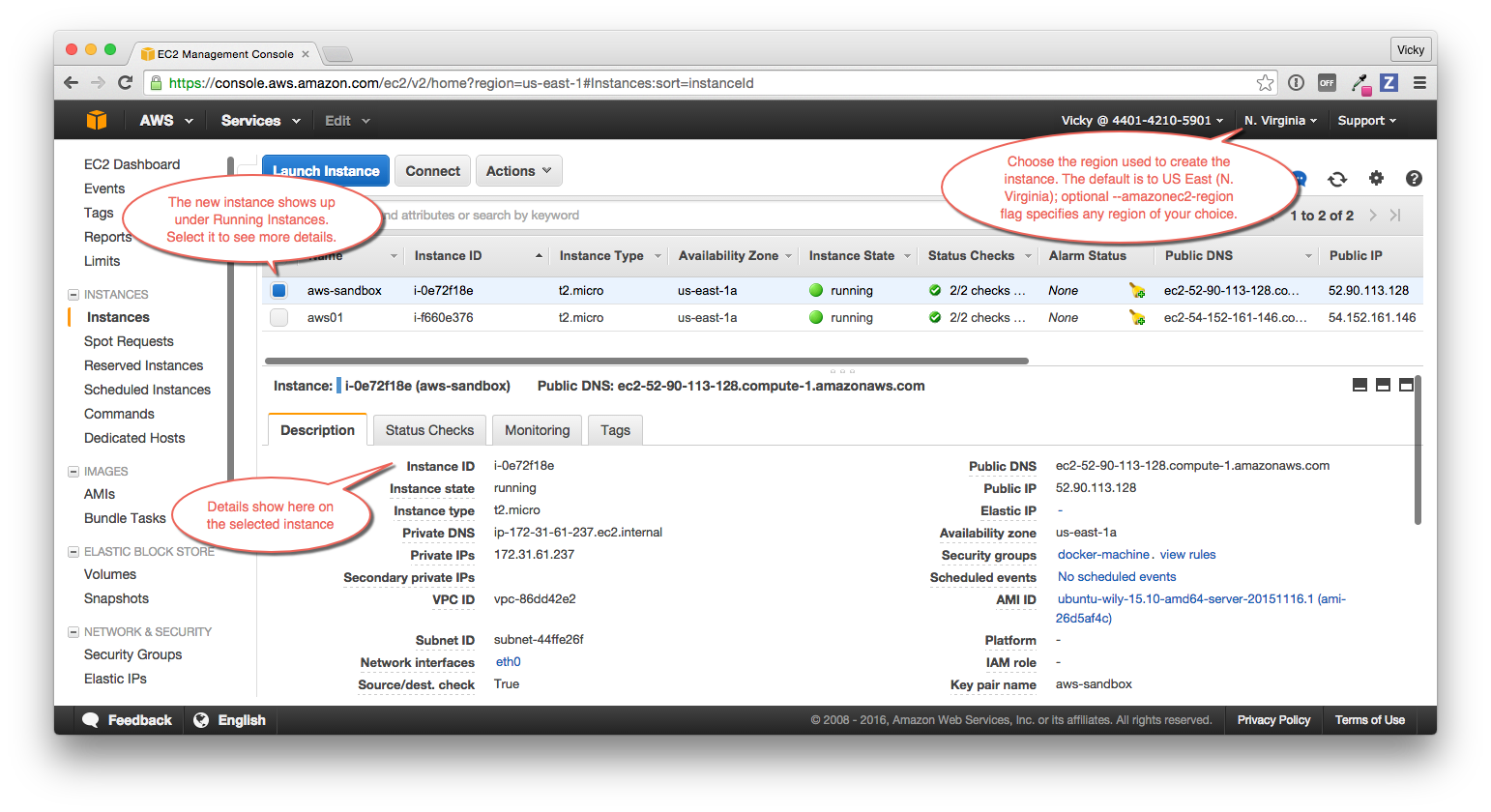Click the refresh instances icon
Screen dimensions: 1491x812
pos(1337,179)
